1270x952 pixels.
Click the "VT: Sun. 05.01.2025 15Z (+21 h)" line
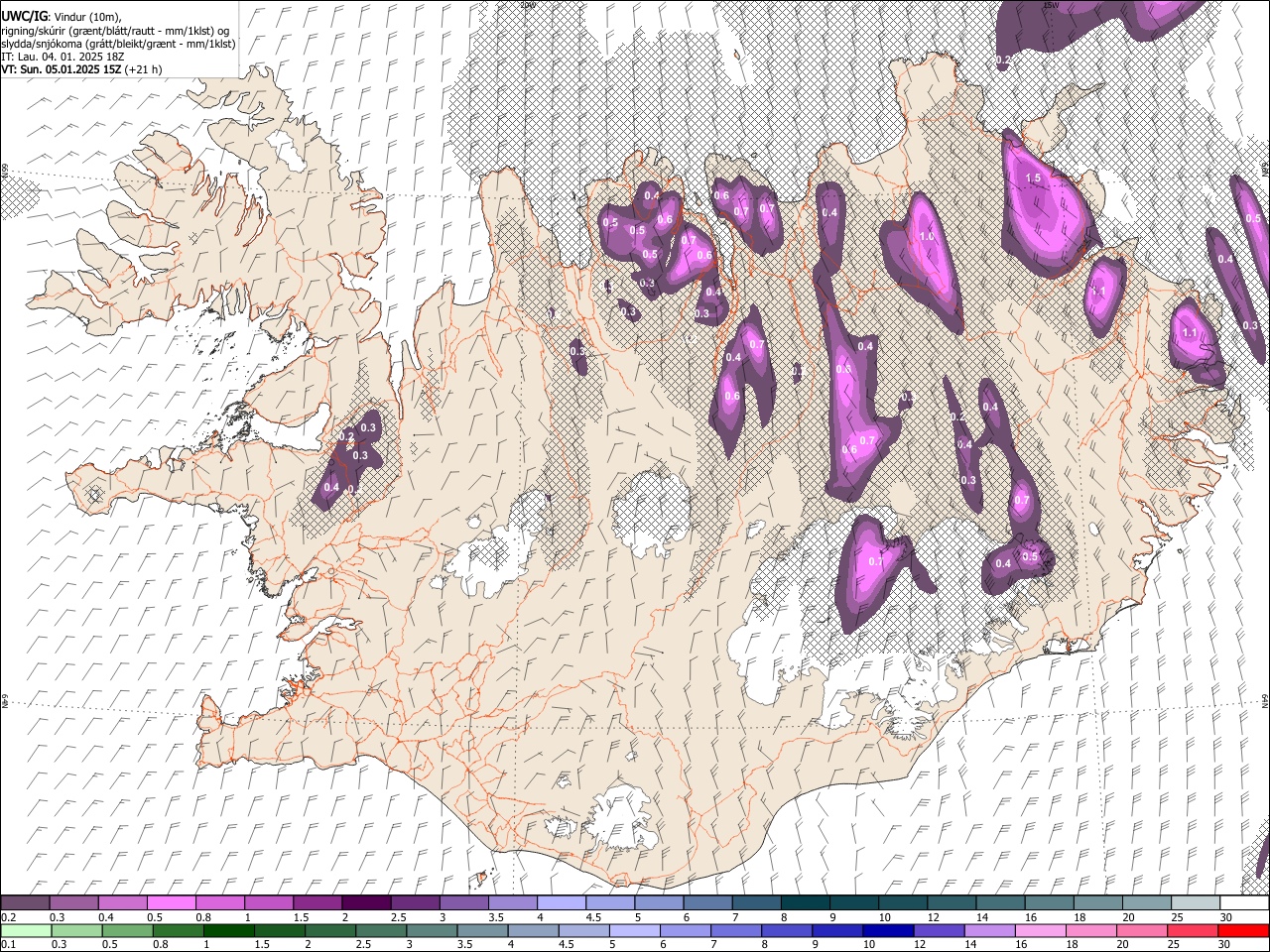coord(81,69)
